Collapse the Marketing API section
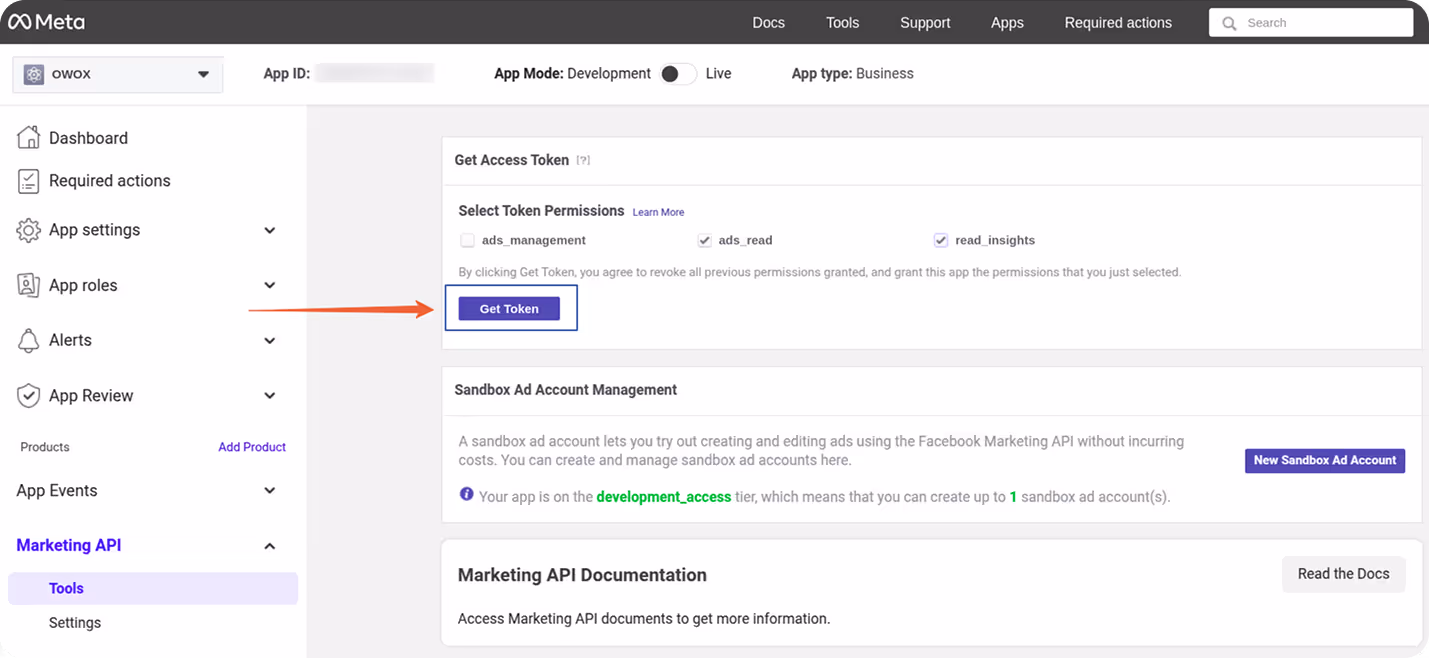 coord(269,545)
